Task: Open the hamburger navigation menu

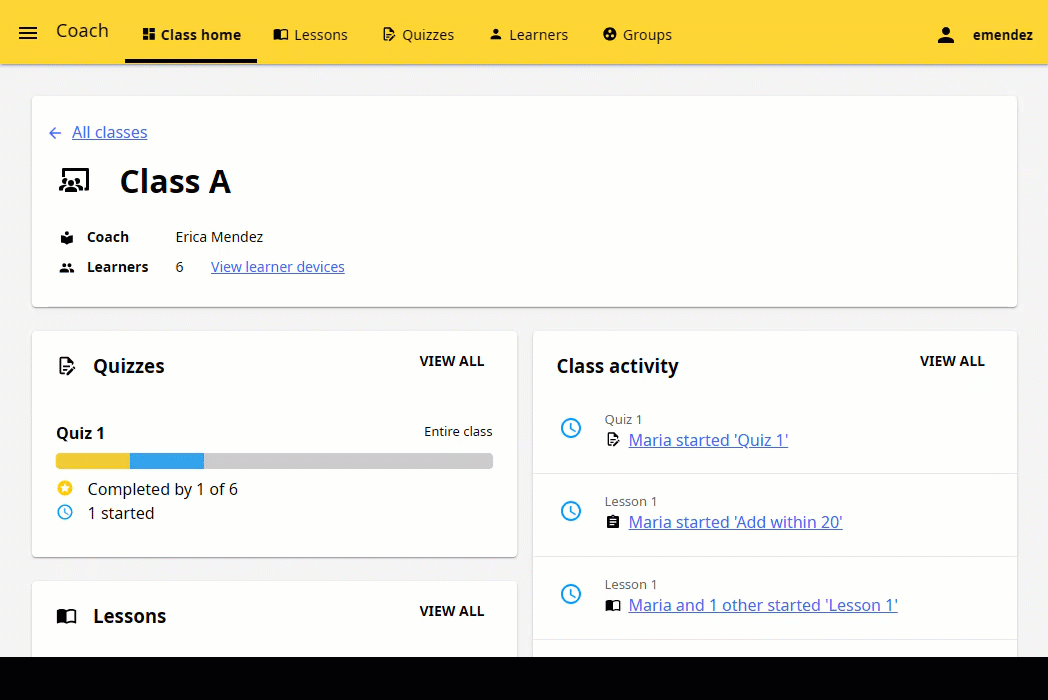Action: tap(28, 33)
